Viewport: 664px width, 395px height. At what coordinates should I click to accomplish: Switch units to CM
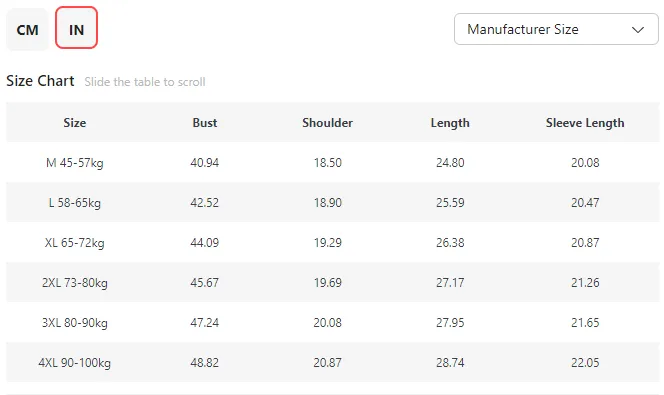click(28, 29)
